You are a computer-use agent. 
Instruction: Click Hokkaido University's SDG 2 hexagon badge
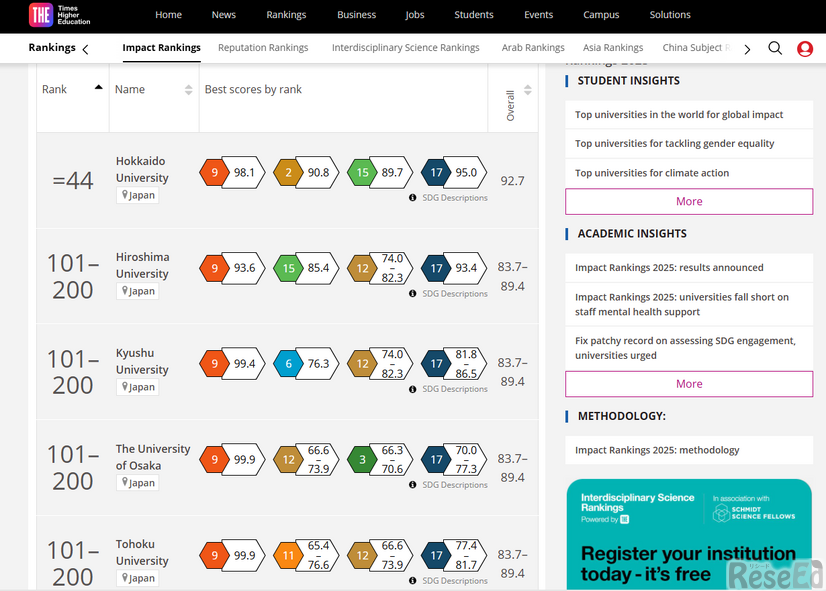point(288,172)
